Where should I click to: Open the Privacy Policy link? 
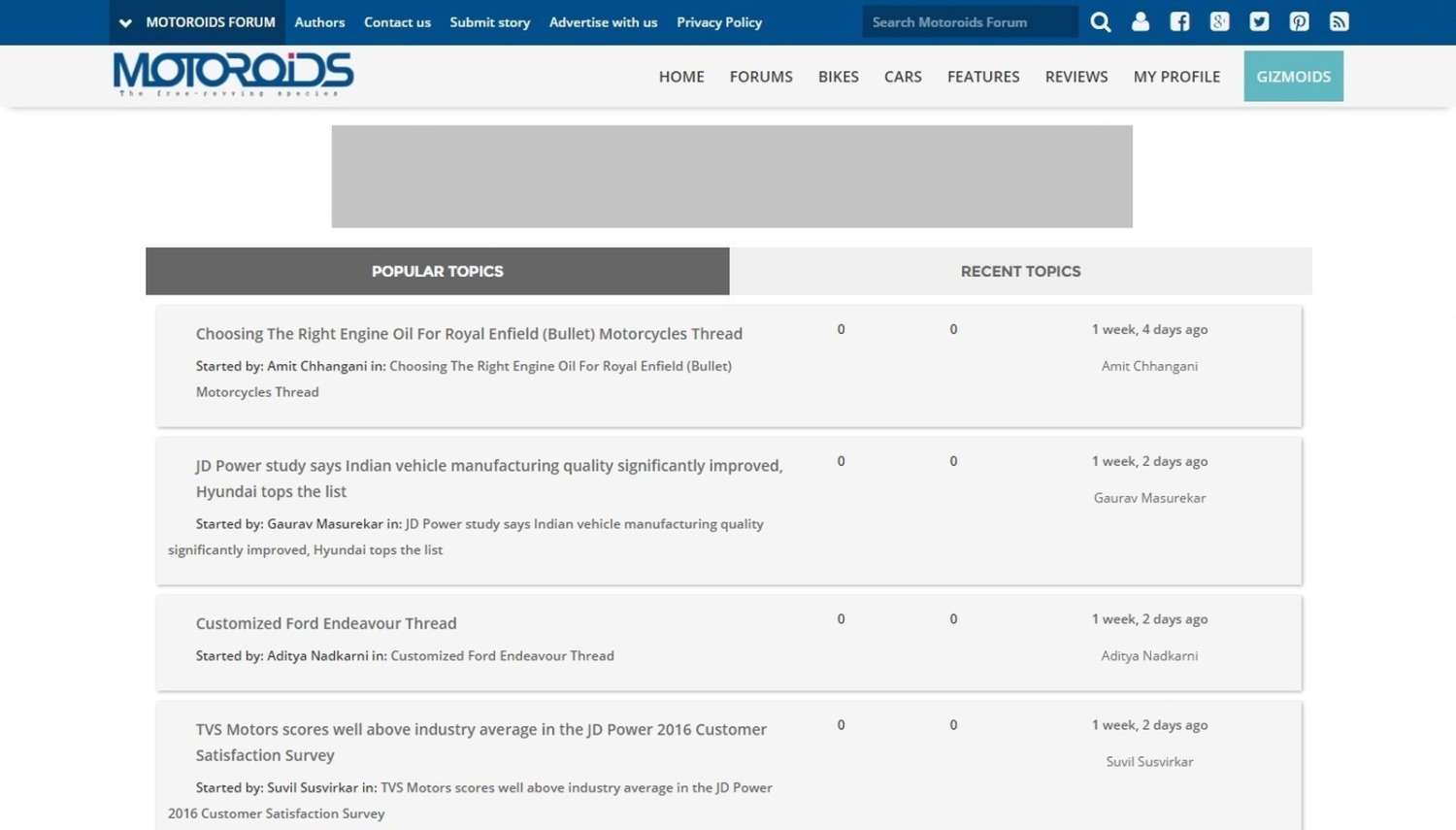[x=719, y=22]
